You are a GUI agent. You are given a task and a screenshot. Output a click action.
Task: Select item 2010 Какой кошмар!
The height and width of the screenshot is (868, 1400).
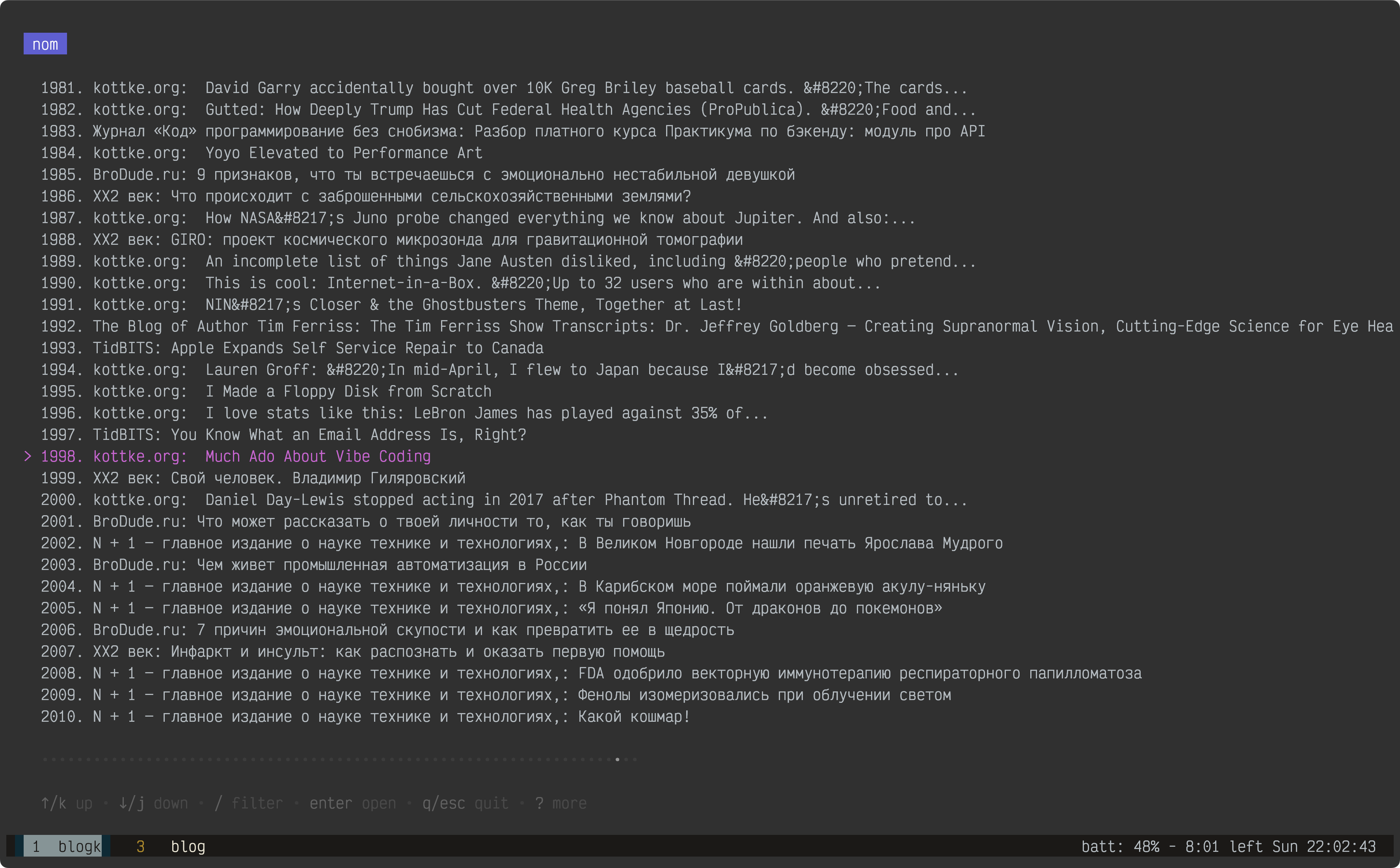coord(365,717)
